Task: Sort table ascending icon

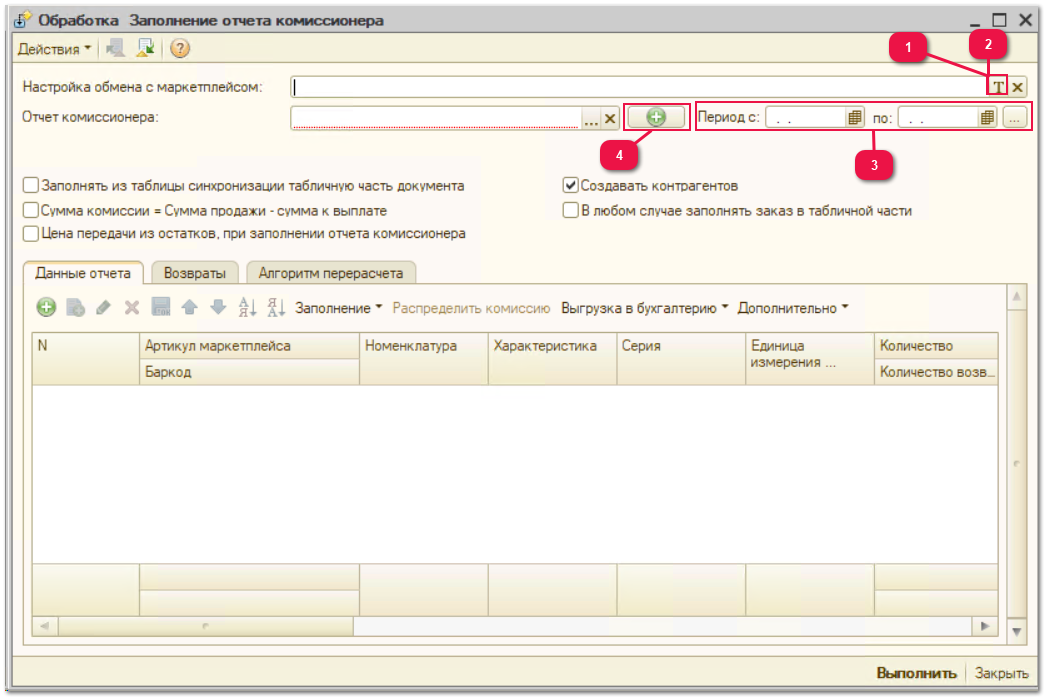Action: tap(247, 307)
